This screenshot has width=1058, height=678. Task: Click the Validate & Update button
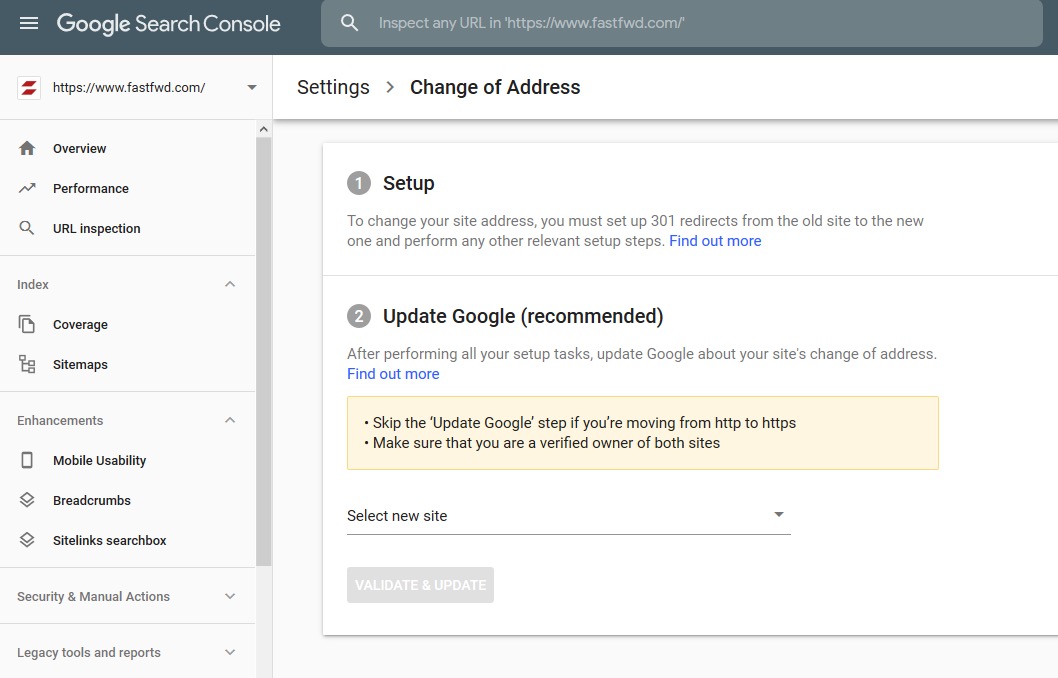(420, 585)
